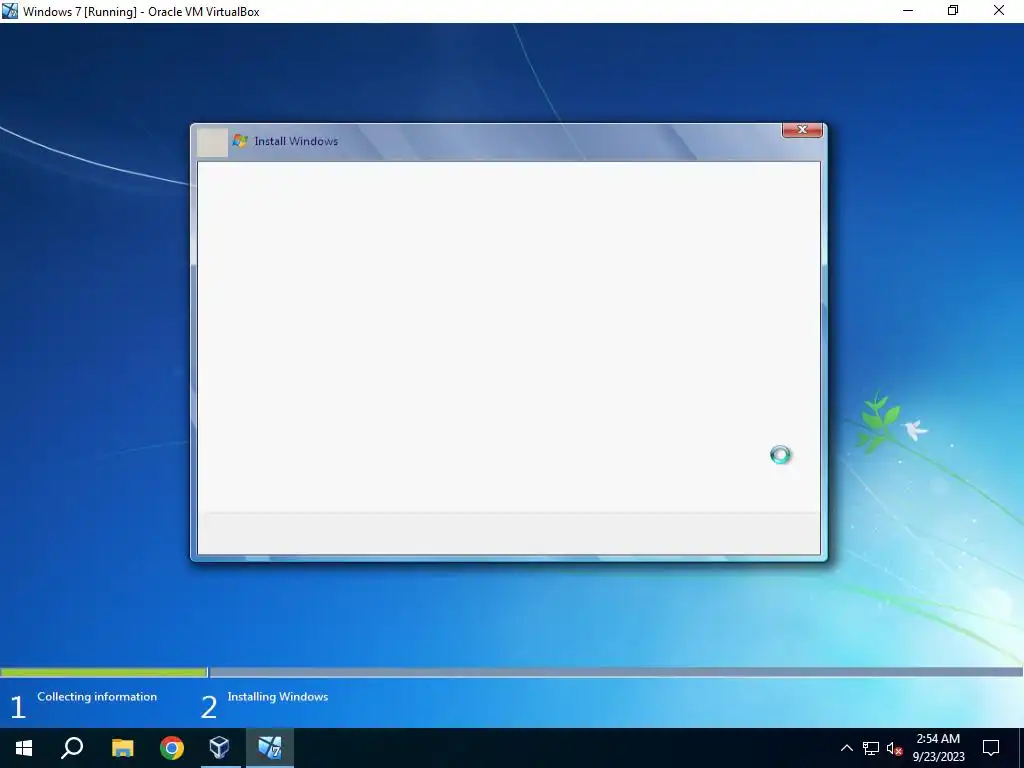Screen dimensions: 1024x768
Task: Open network status tray icon
Action: click(x=871, y=748)
